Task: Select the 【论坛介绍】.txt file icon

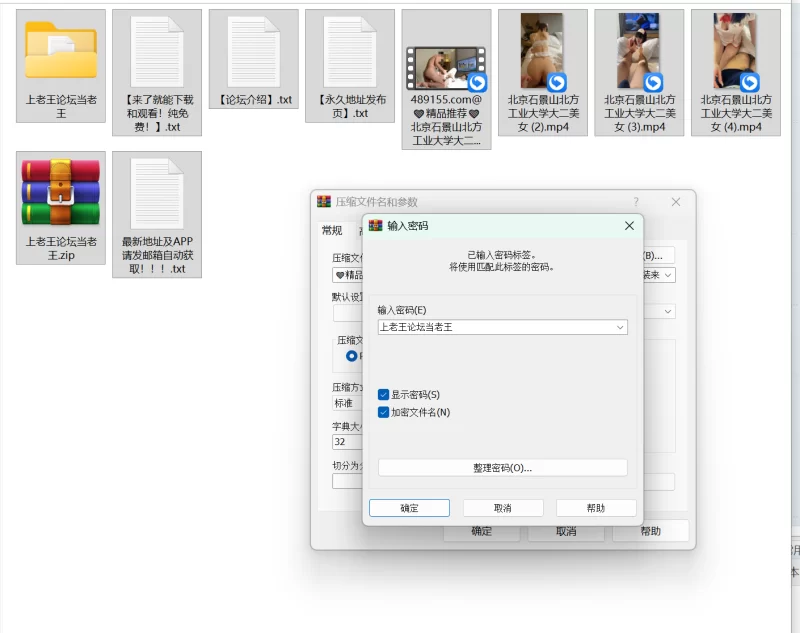Action: click(x=253, y=51)
